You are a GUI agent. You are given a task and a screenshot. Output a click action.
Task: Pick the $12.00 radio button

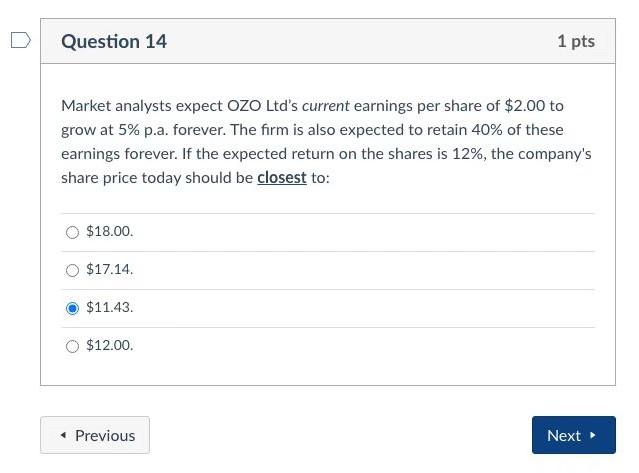(x=72, y=346)
